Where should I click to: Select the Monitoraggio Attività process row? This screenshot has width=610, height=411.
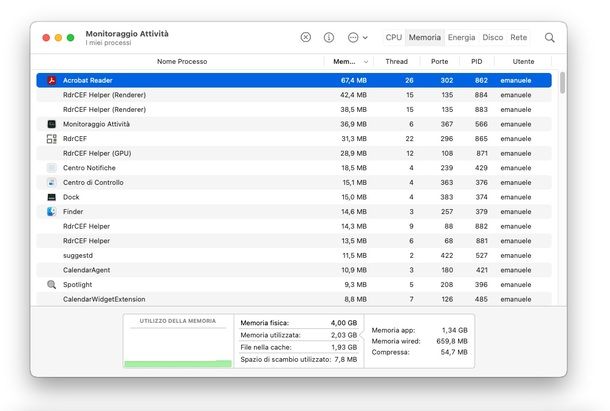(x=294, y=124)
